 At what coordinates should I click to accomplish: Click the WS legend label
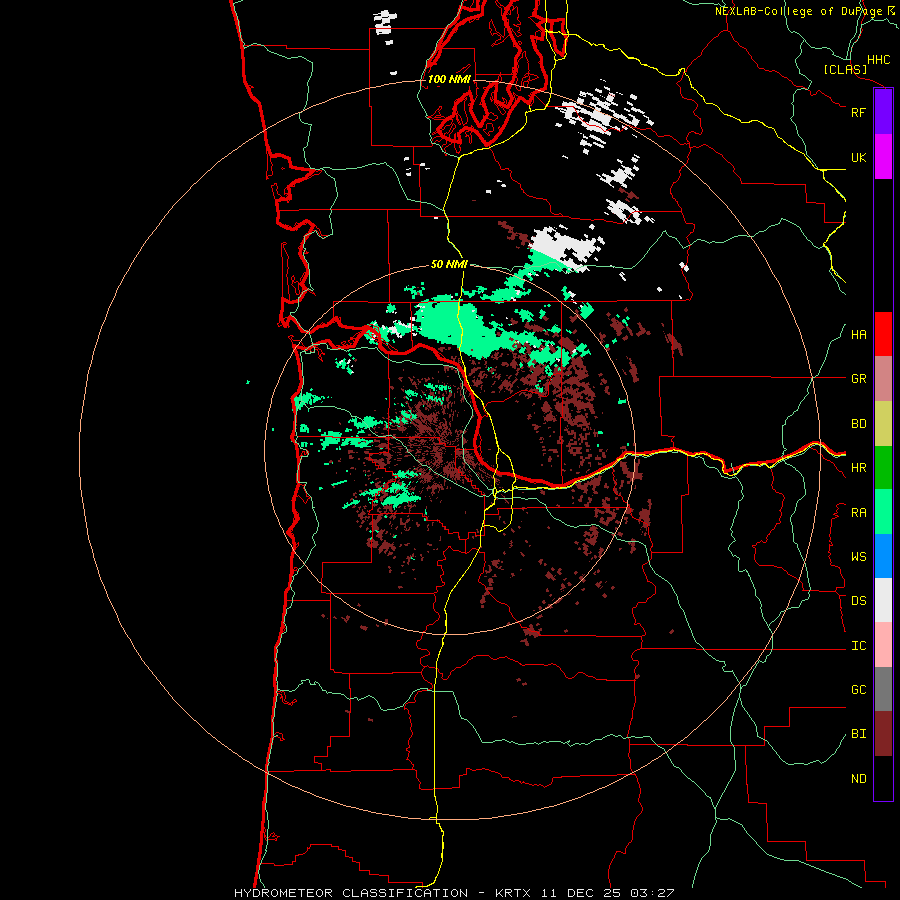(858, 557)
